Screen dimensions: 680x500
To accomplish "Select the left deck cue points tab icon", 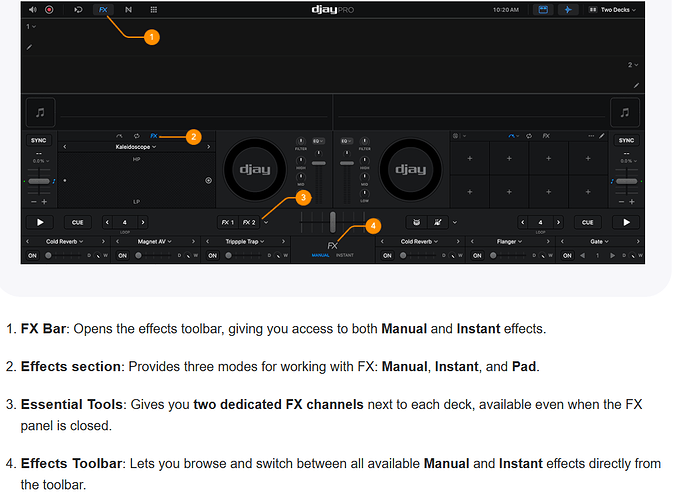I will coord(119,136).
